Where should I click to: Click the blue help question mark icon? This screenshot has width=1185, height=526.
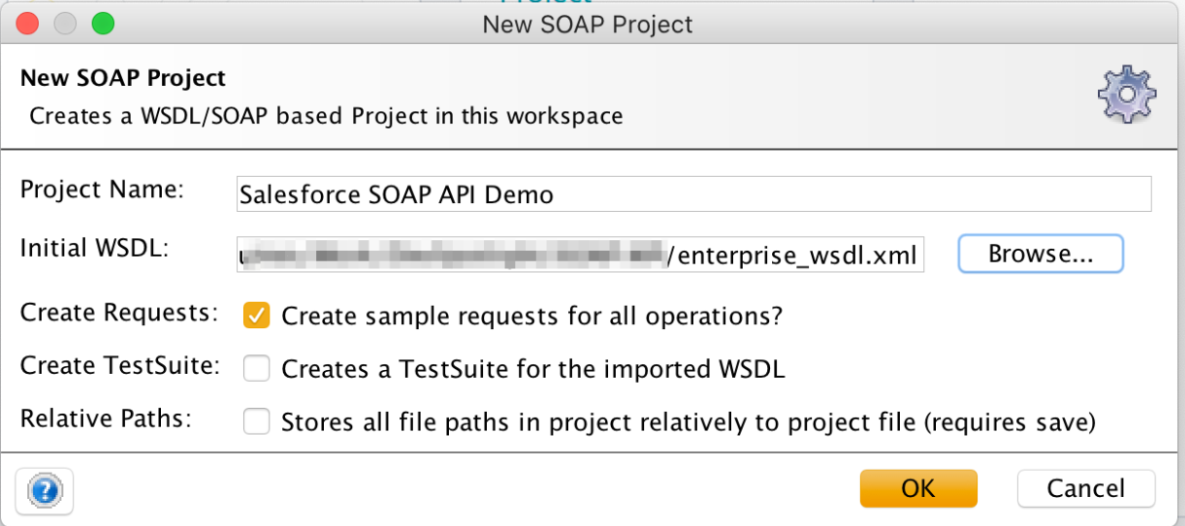click(45, 490)
